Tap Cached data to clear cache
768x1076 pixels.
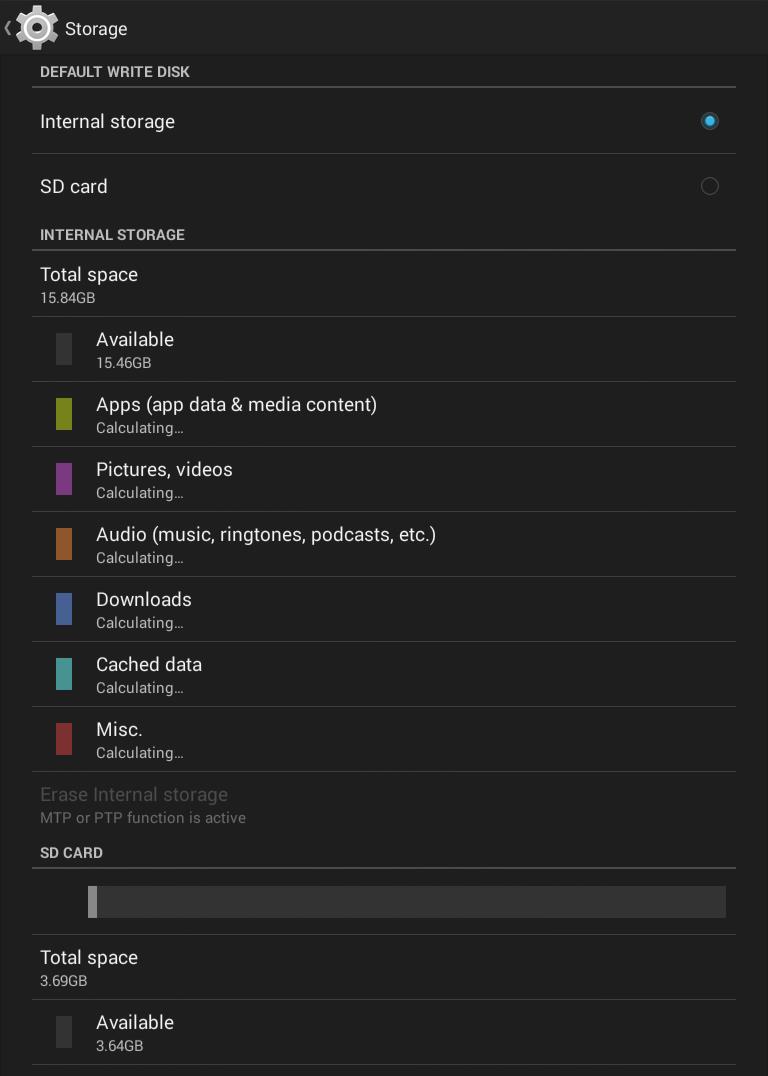click(x=149, y=674)
